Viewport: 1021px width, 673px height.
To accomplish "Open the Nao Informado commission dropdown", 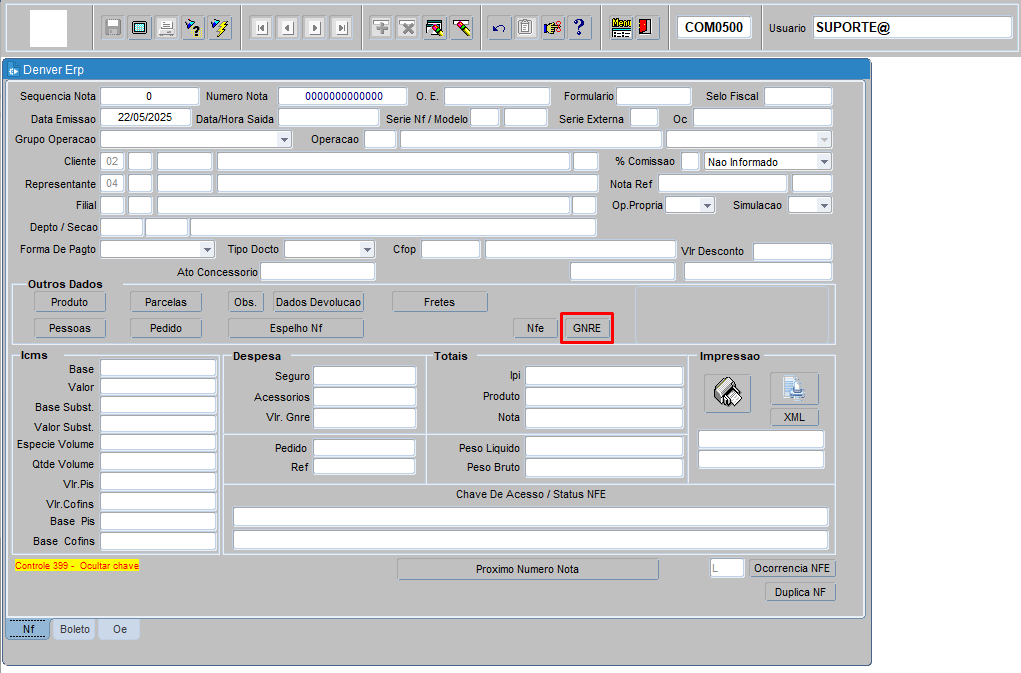I will pos(823,162).
